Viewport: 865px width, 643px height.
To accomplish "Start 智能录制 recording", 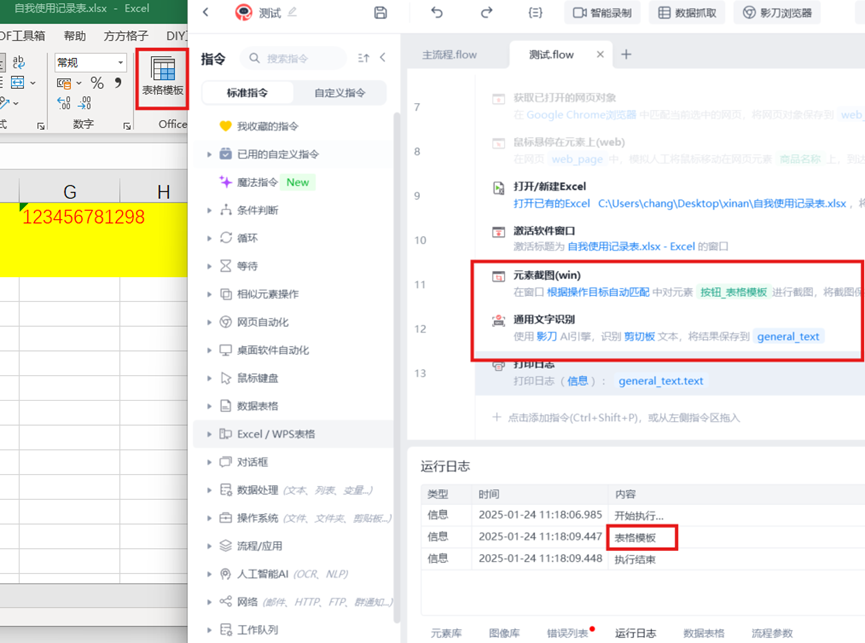I will coord(602,13).
